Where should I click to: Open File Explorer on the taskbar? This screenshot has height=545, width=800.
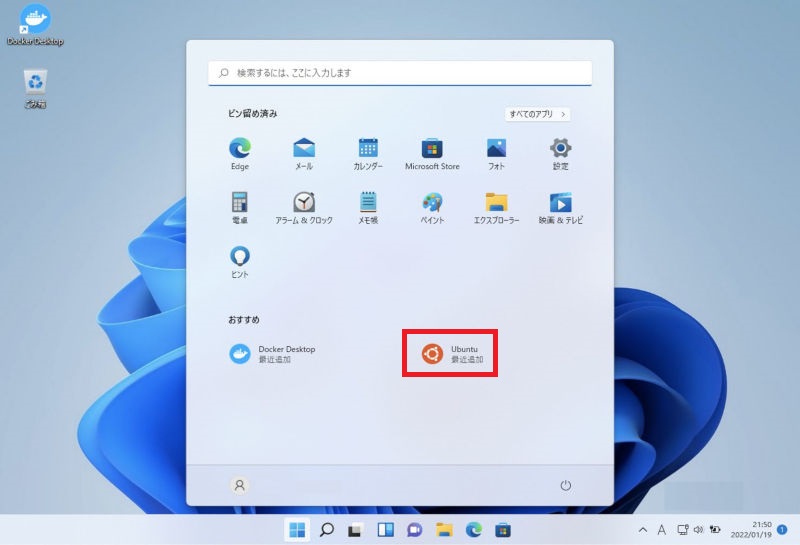[x=444, y=530]
